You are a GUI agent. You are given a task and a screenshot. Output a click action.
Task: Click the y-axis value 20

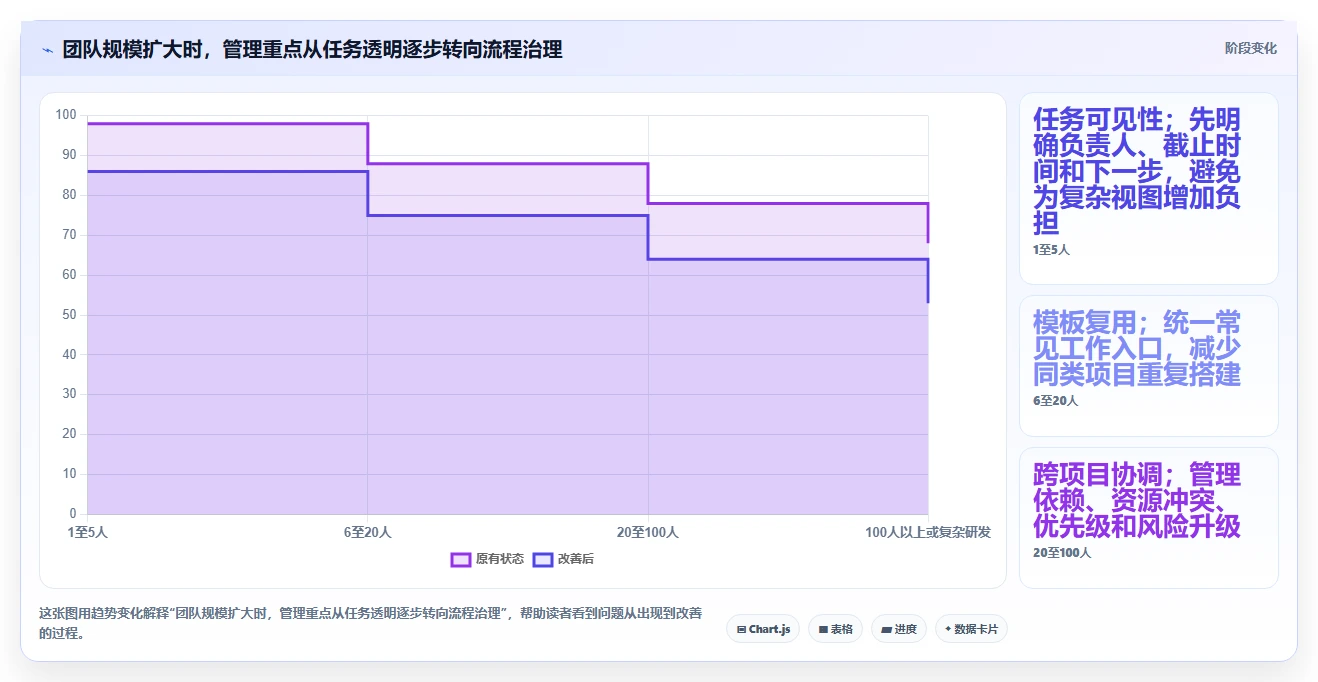pos(69,434)
